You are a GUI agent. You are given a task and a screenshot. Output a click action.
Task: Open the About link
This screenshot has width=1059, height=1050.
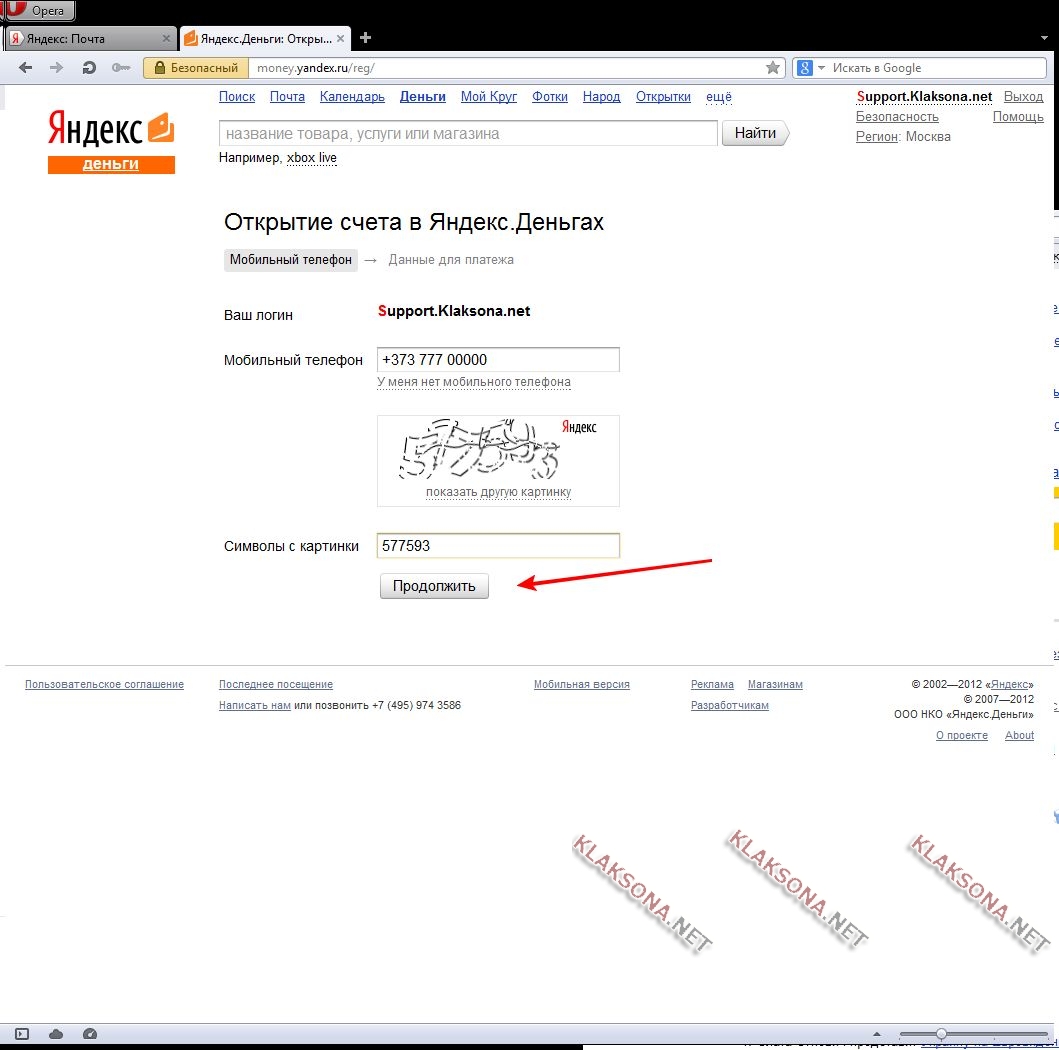(1019, 735)
